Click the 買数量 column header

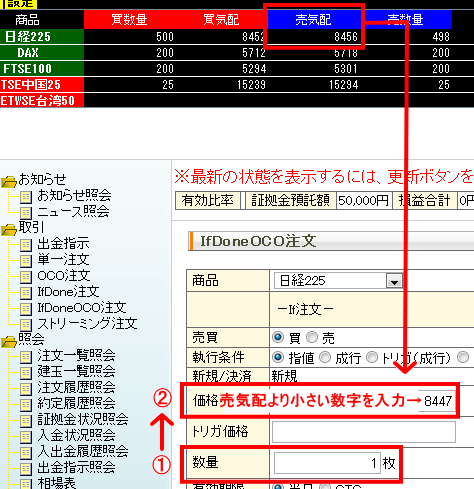(x=129, y=19)
